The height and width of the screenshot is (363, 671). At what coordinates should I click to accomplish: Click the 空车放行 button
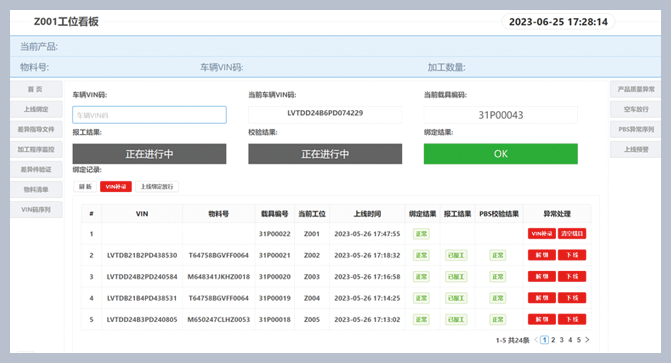coord(635,109)
